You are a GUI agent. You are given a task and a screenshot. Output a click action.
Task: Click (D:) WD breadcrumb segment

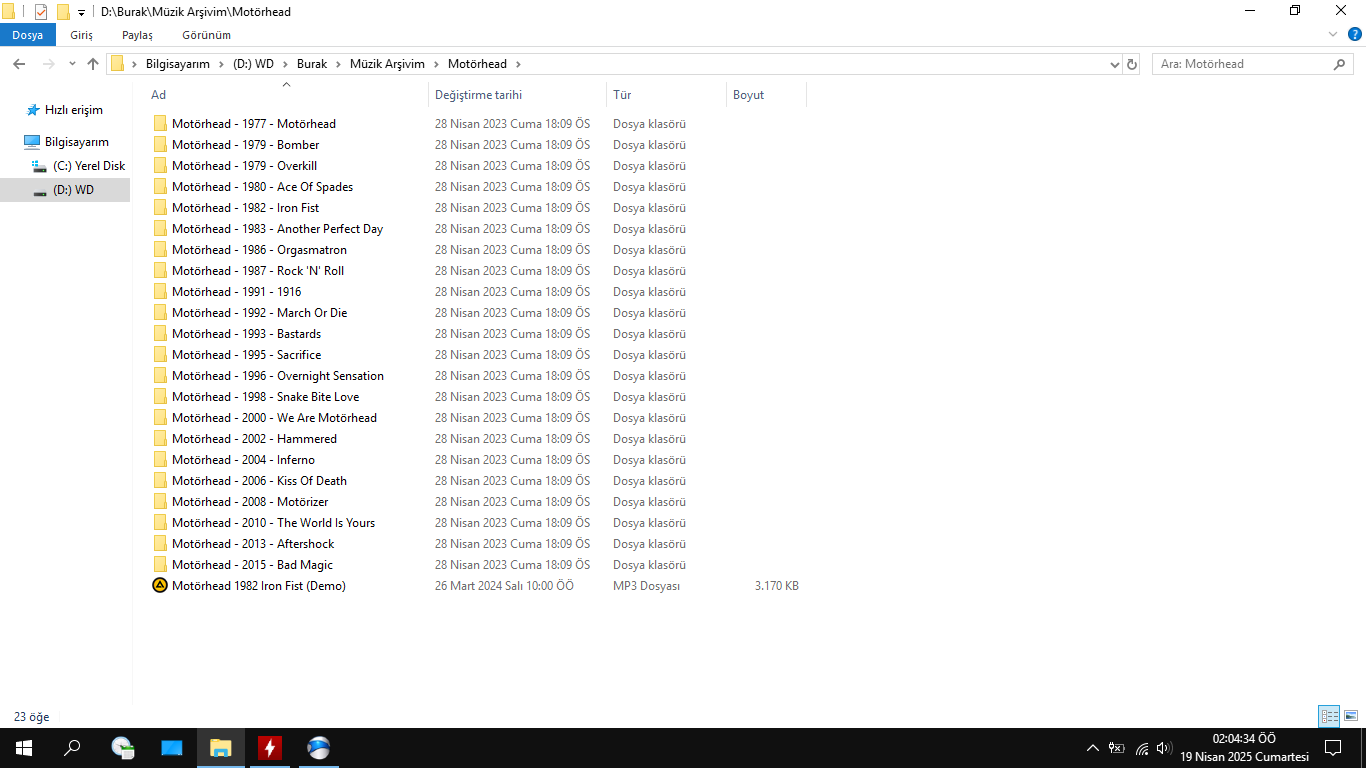pyautogui.click(x=253, y=64)
